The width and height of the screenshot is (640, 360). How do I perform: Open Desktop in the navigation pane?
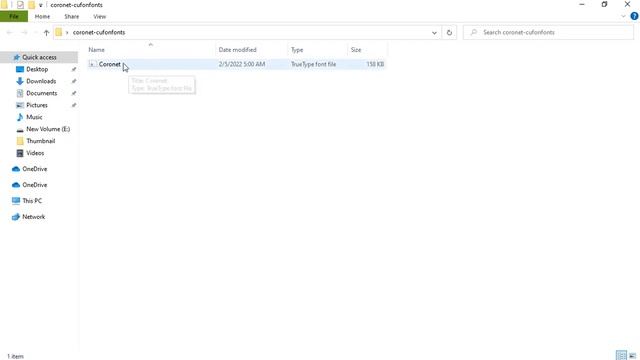click(x=37, y=69)
